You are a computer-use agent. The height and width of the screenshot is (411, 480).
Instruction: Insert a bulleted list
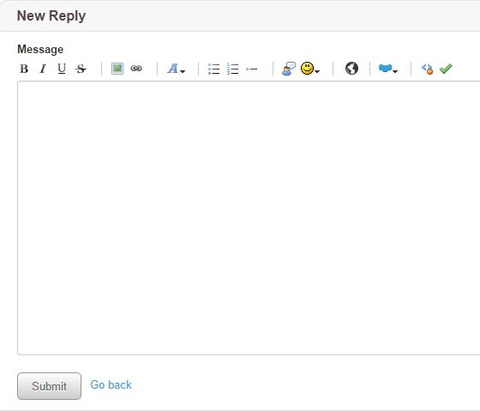(214, 69)
